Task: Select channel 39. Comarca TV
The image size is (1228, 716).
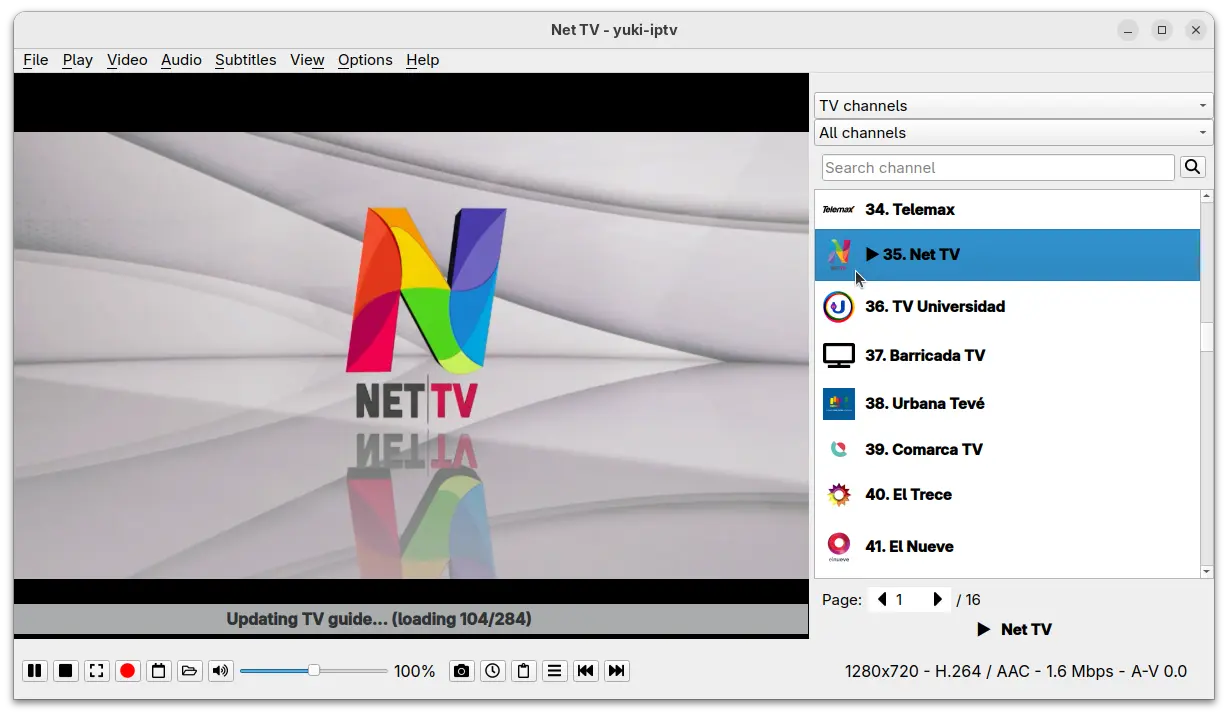Action: click(x=1007, y=449)
